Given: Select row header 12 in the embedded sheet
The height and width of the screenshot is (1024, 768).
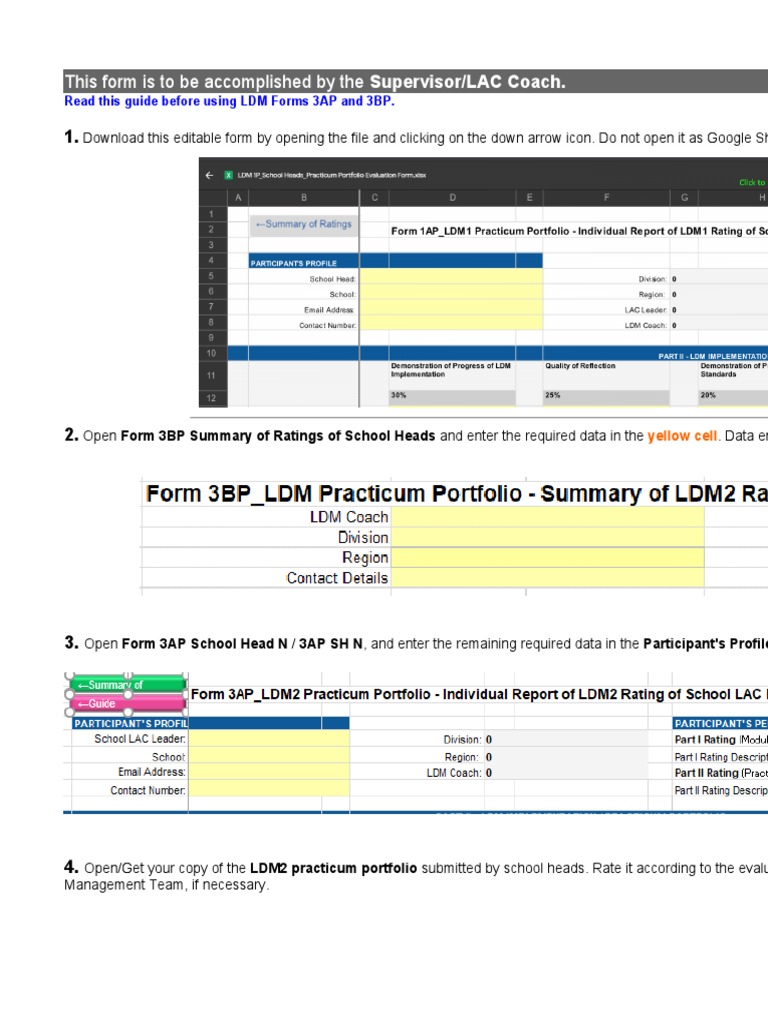Looking at the screenshot, I should (212, 398).
